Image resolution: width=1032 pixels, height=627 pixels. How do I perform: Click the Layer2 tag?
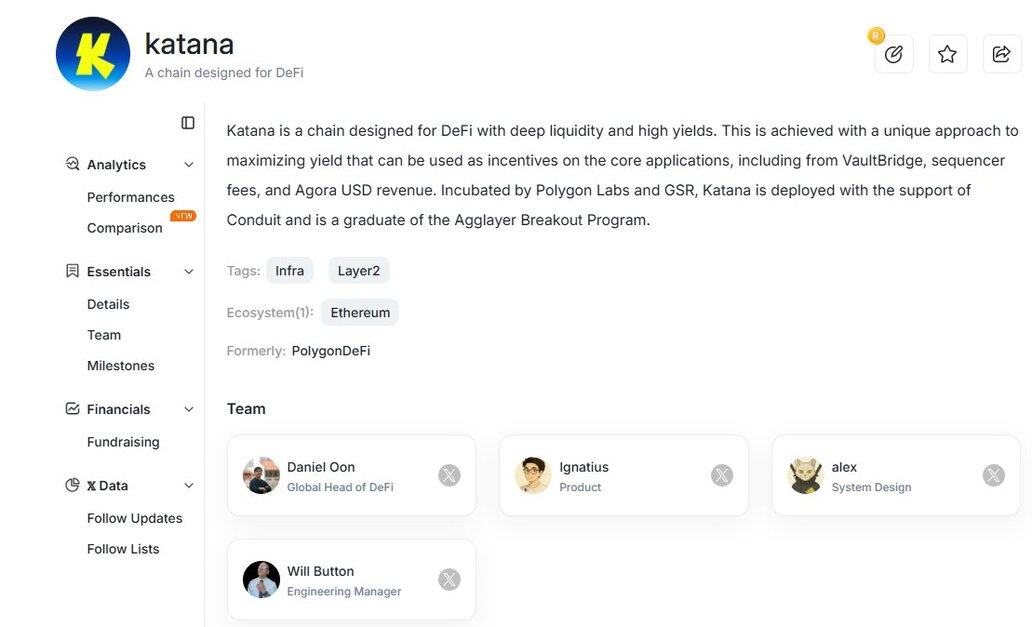coord(358,270)
